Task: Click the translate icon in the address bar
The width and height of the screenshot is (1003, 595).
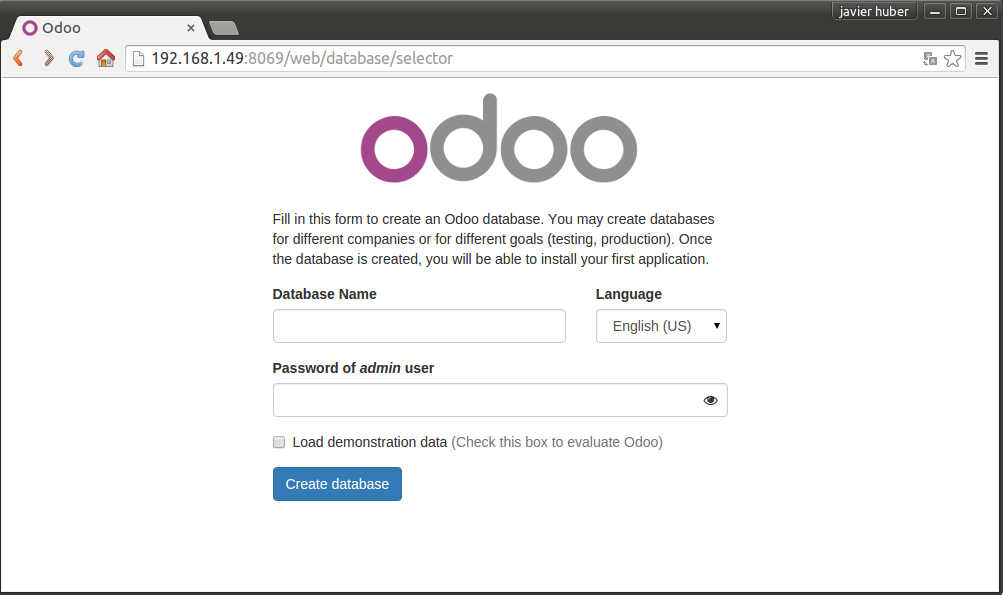Action: coord(930,59)
